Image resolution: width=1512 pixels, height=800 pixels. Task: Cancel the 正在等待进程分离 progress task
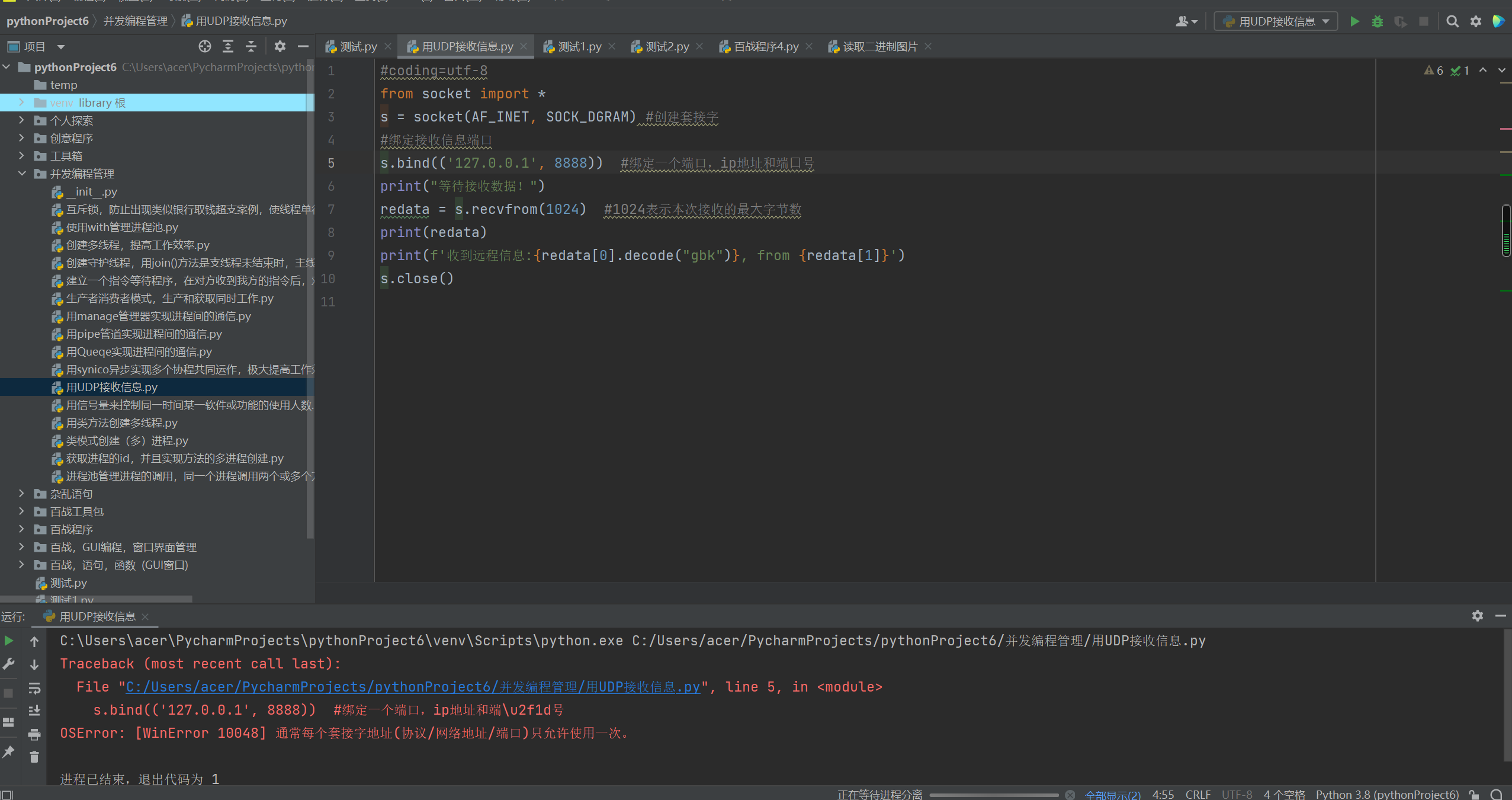(1070, 795)
